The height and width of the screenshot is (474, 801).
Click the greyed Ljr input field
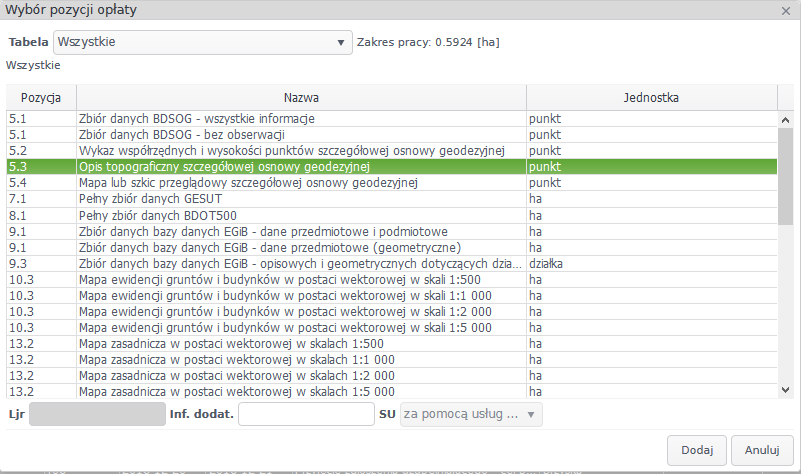pyautogui.click(x=97, y=414)
